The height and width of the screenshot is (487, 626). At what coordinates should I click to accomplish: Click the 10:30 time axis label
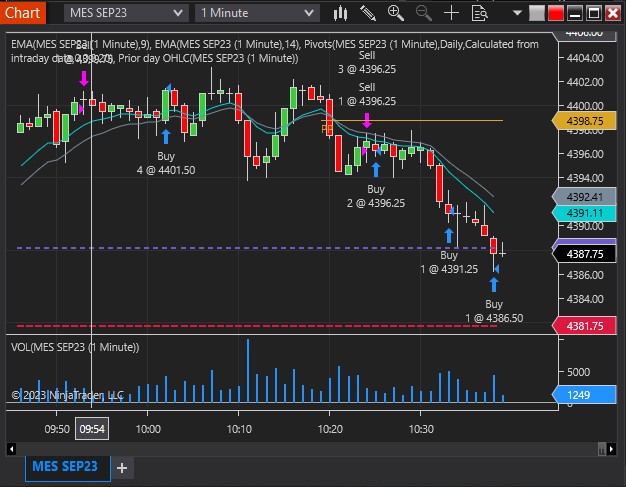421,429
